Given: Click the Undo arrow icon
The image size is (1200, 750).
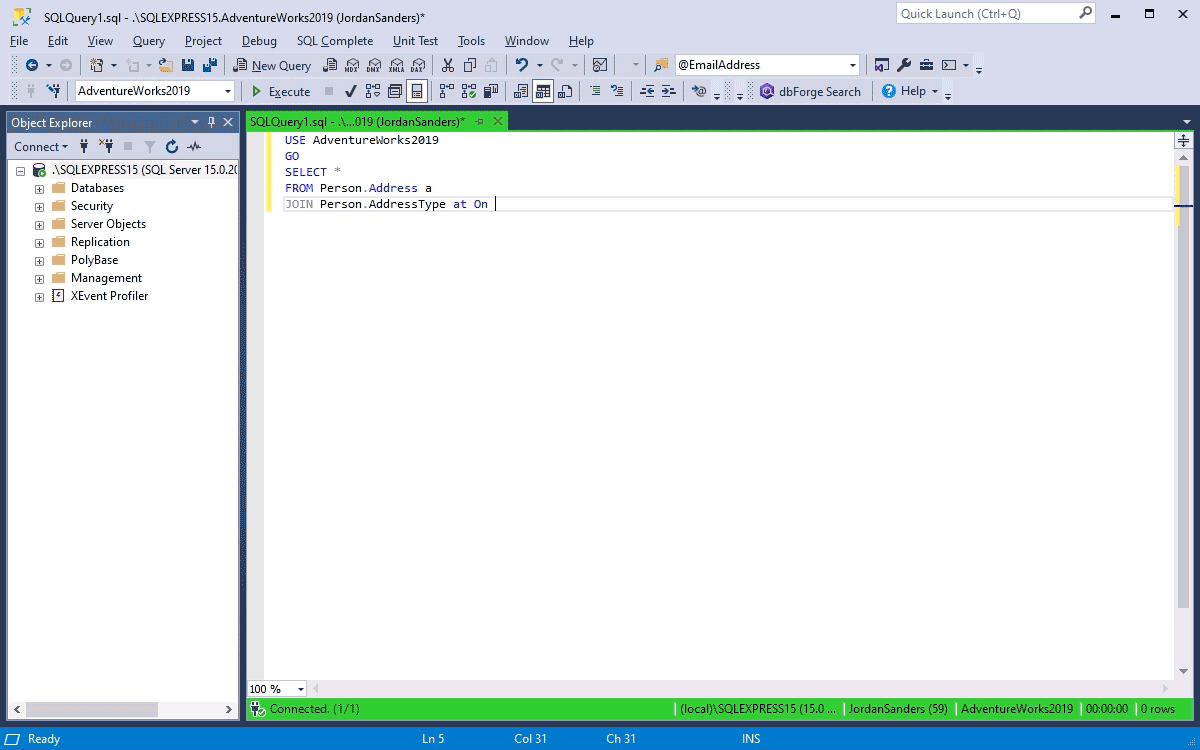Looking at the screenshot, I should click(521, 65).
